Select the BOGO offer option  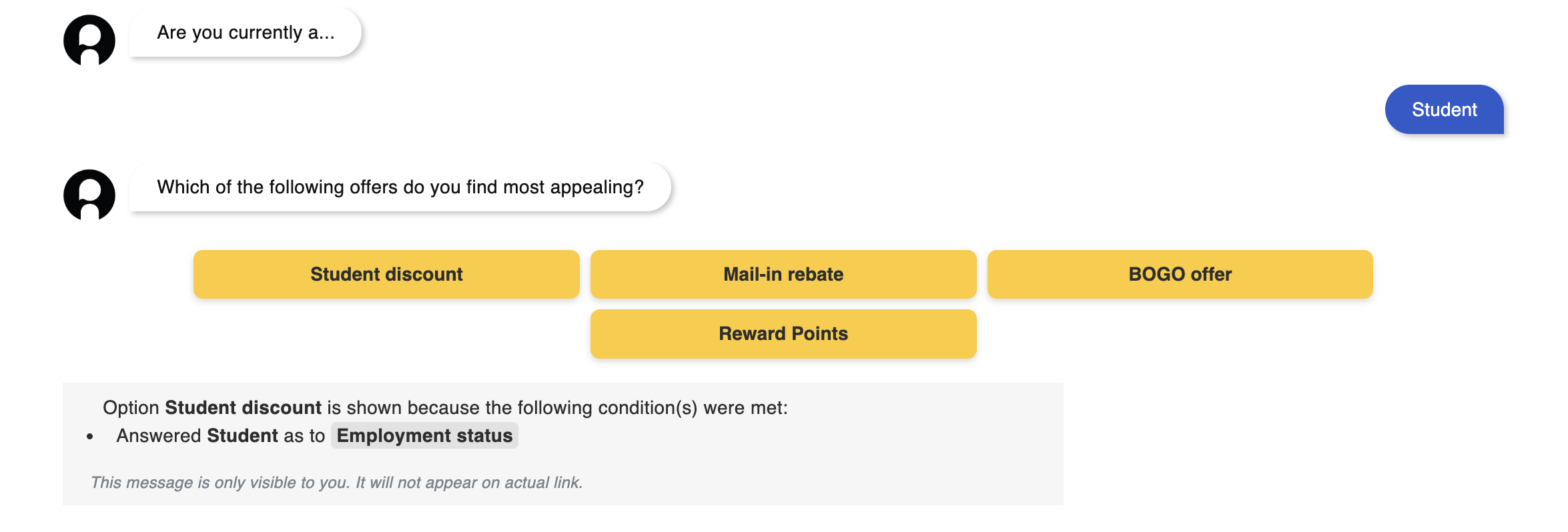click(1180, 274)
